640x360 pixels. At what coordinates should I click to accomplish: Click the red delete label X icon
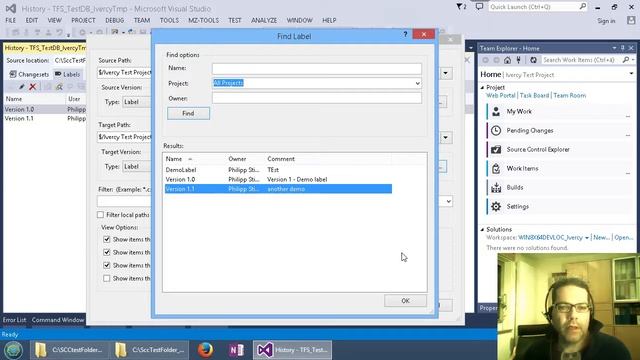click(x=33, y=87)
